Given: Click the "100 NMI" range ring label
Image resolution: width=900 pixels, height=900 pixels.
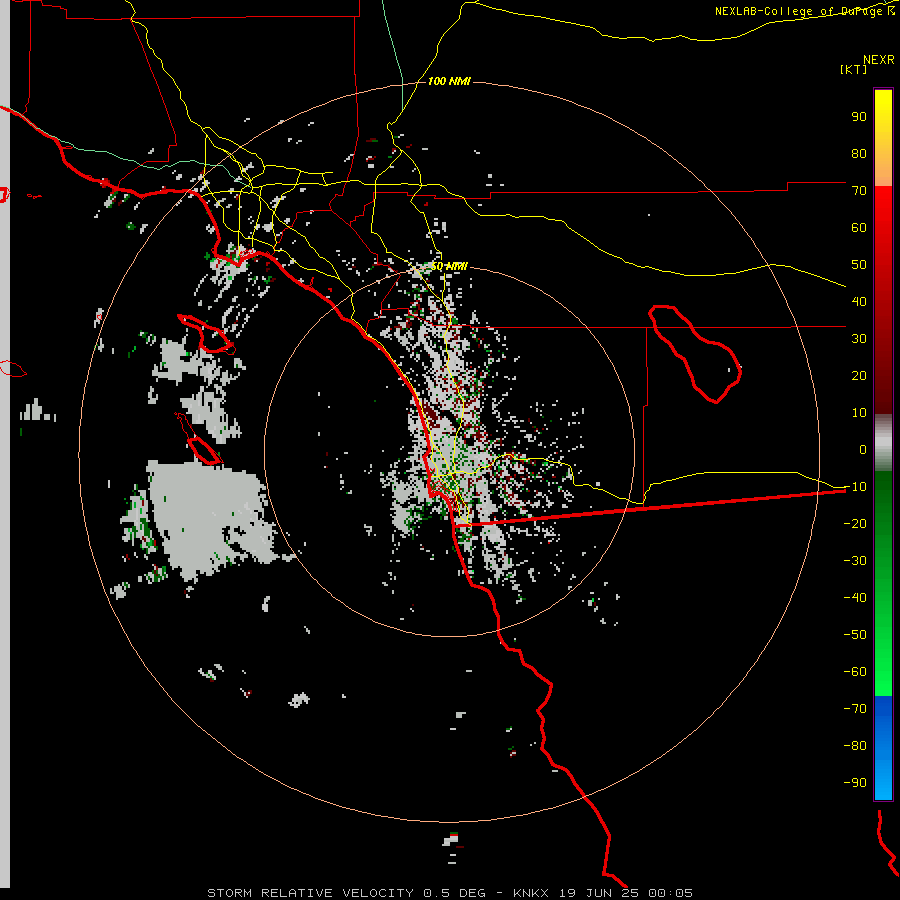Looking at the screenshot, I should tap(449, 82).
